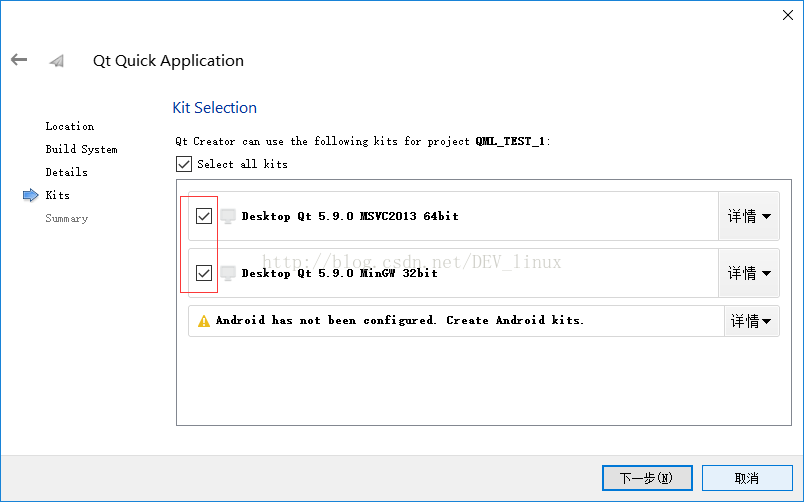
Task: Uncheck Desktop Qt 5.9.0 MinGW 32bit kit
Action: tap(204, 273)
